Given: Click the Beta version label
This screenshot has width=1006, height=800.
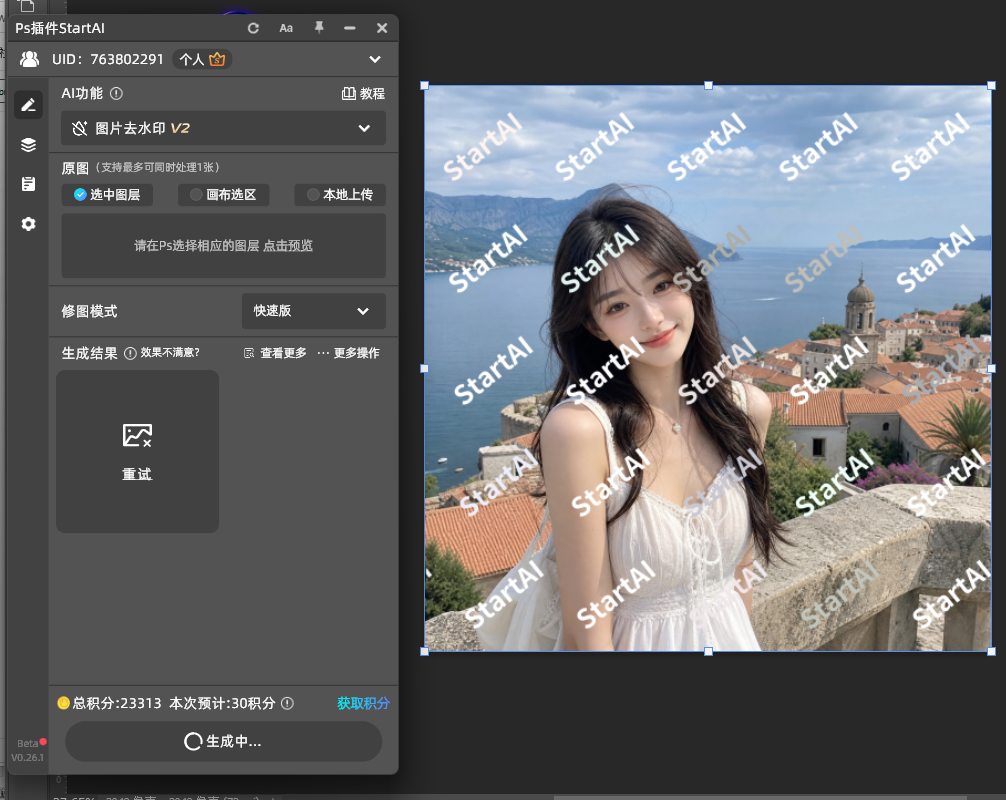Looking at the screenshot, I should (x=28, y=744).
